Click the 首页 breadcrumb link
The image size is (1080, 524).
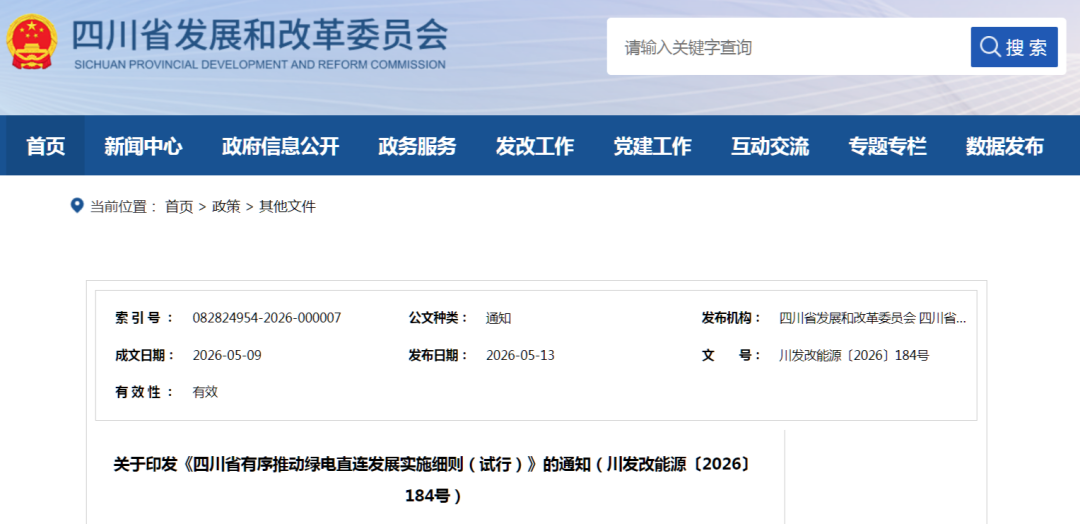tap(179, 207)
